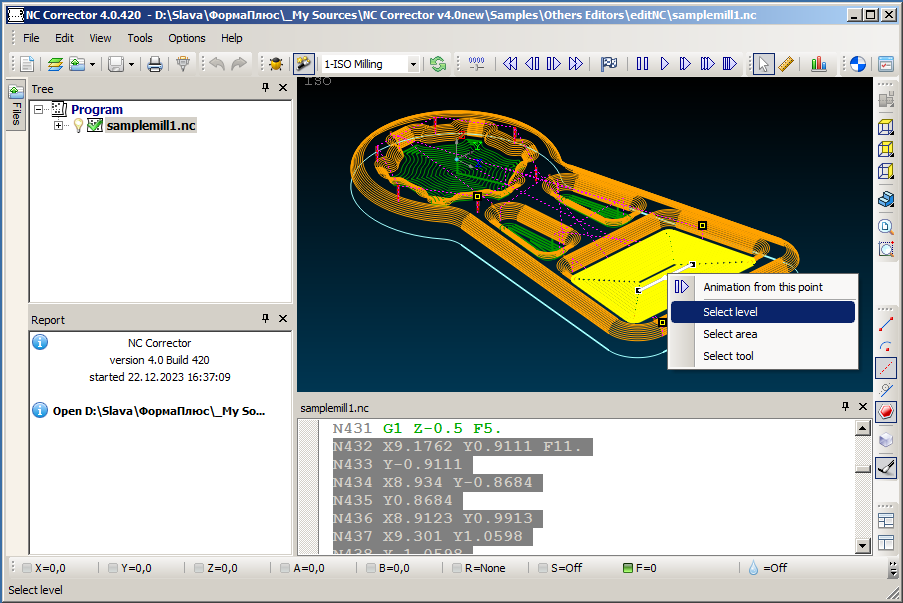Expand the samplemill1.nc tree node
The image size is (903, 603).
point(58,125)
